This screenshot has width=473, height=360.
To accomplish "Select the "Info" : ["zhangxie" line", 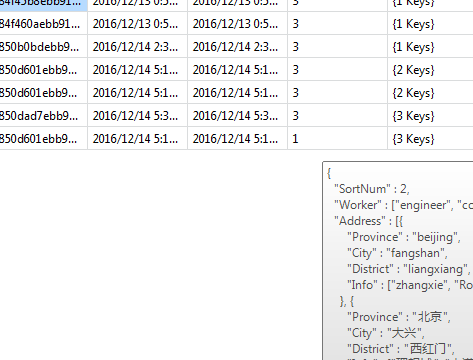I will [x=410, y=285].
